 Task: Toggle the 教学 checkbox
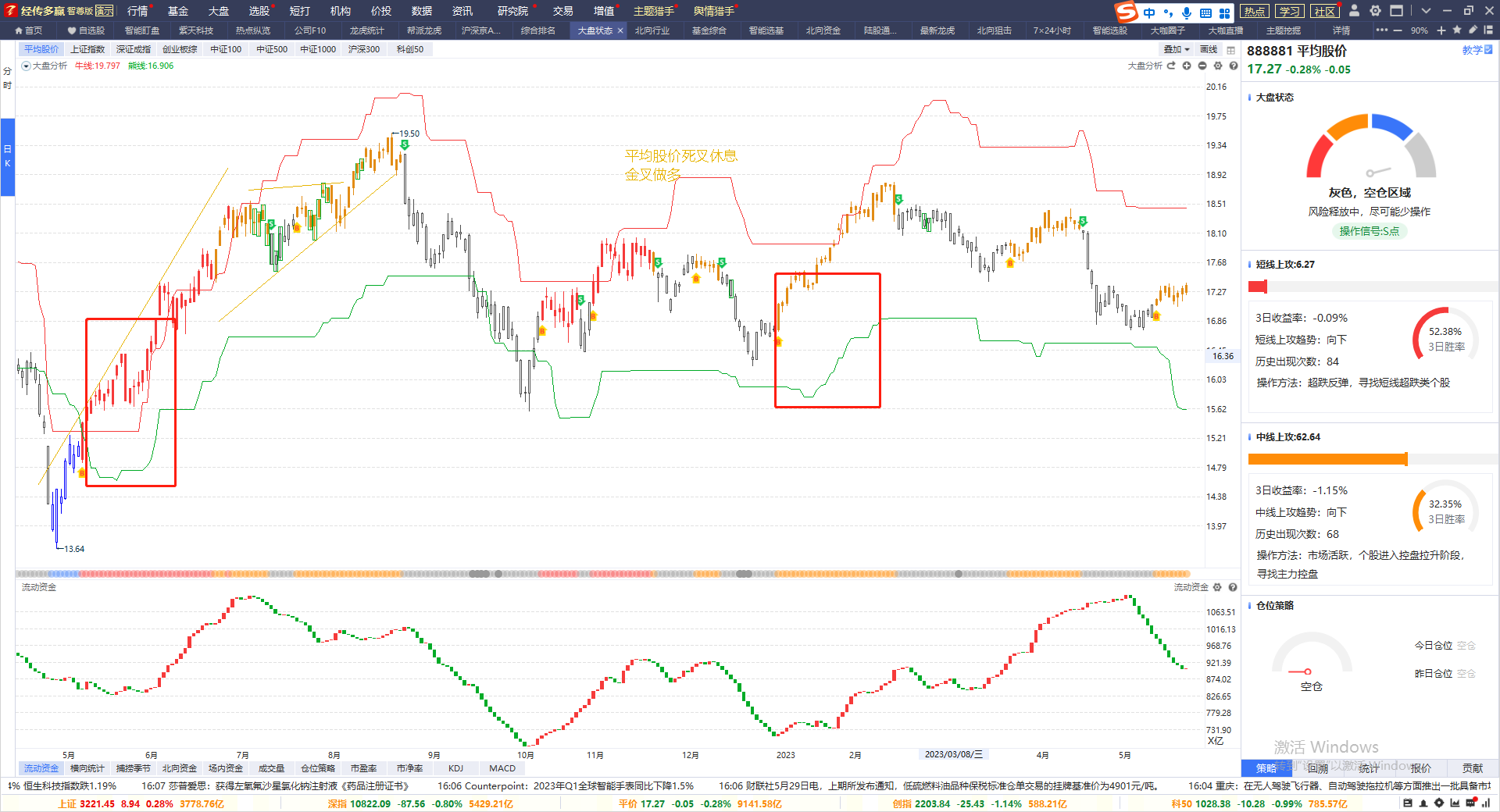(x=1488, y=49)
